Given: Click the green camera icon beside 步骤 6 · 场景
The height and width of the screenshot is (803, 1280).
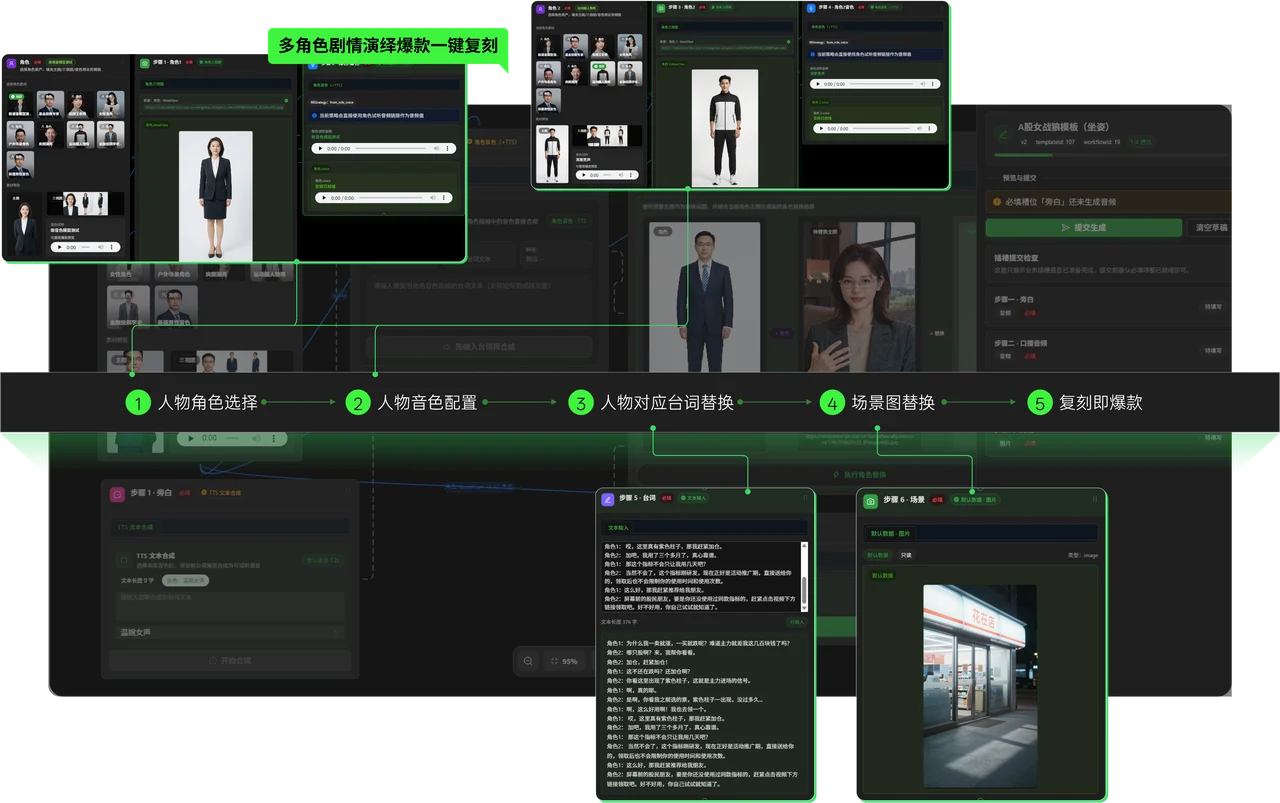Looking at the screenshot, I should pos(871,499).
